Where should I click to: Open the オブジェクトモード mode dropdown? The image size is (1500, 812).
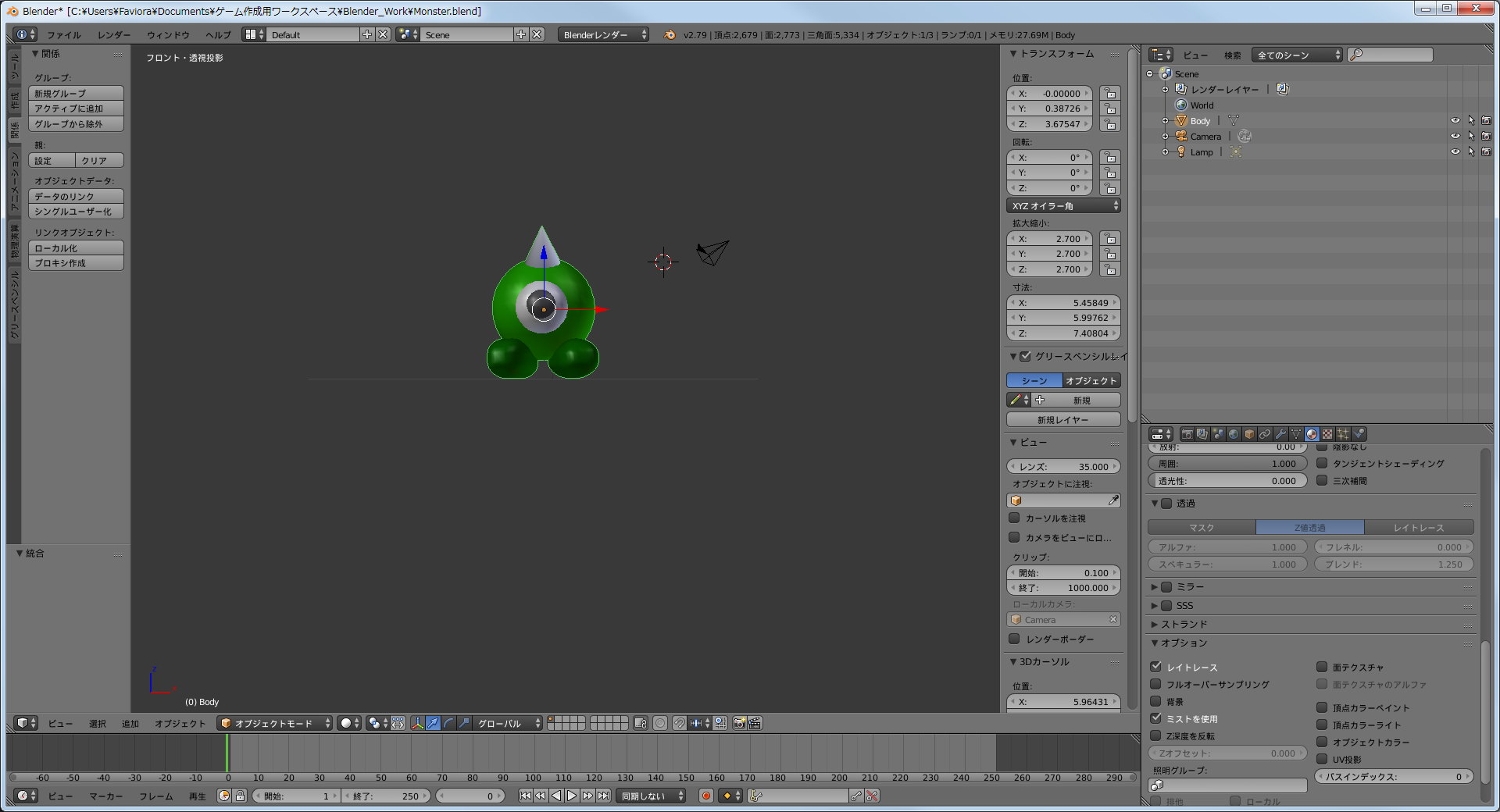coord(275,723)
